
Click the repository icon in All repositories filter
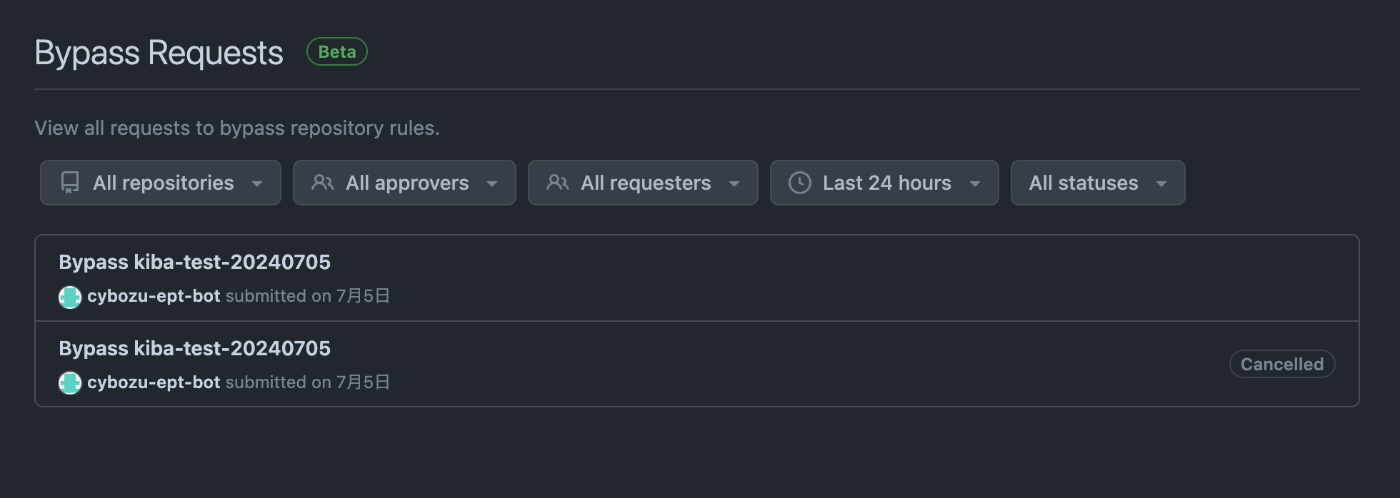coord(70,183)
